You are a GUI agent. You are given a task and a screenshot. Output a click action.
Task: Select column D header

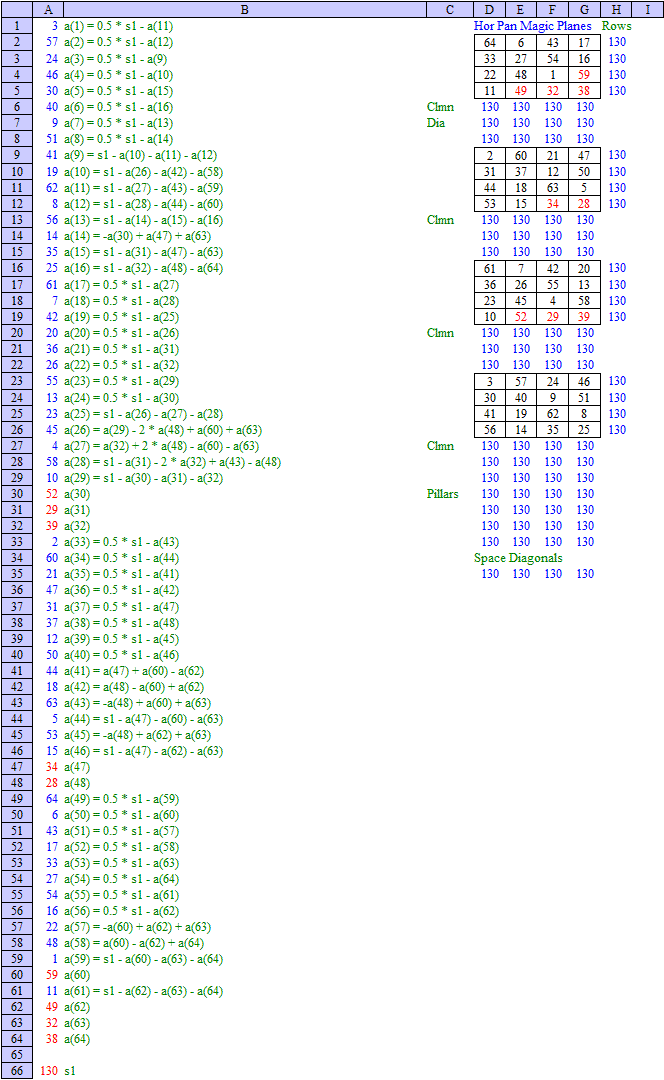pos(489,10)
